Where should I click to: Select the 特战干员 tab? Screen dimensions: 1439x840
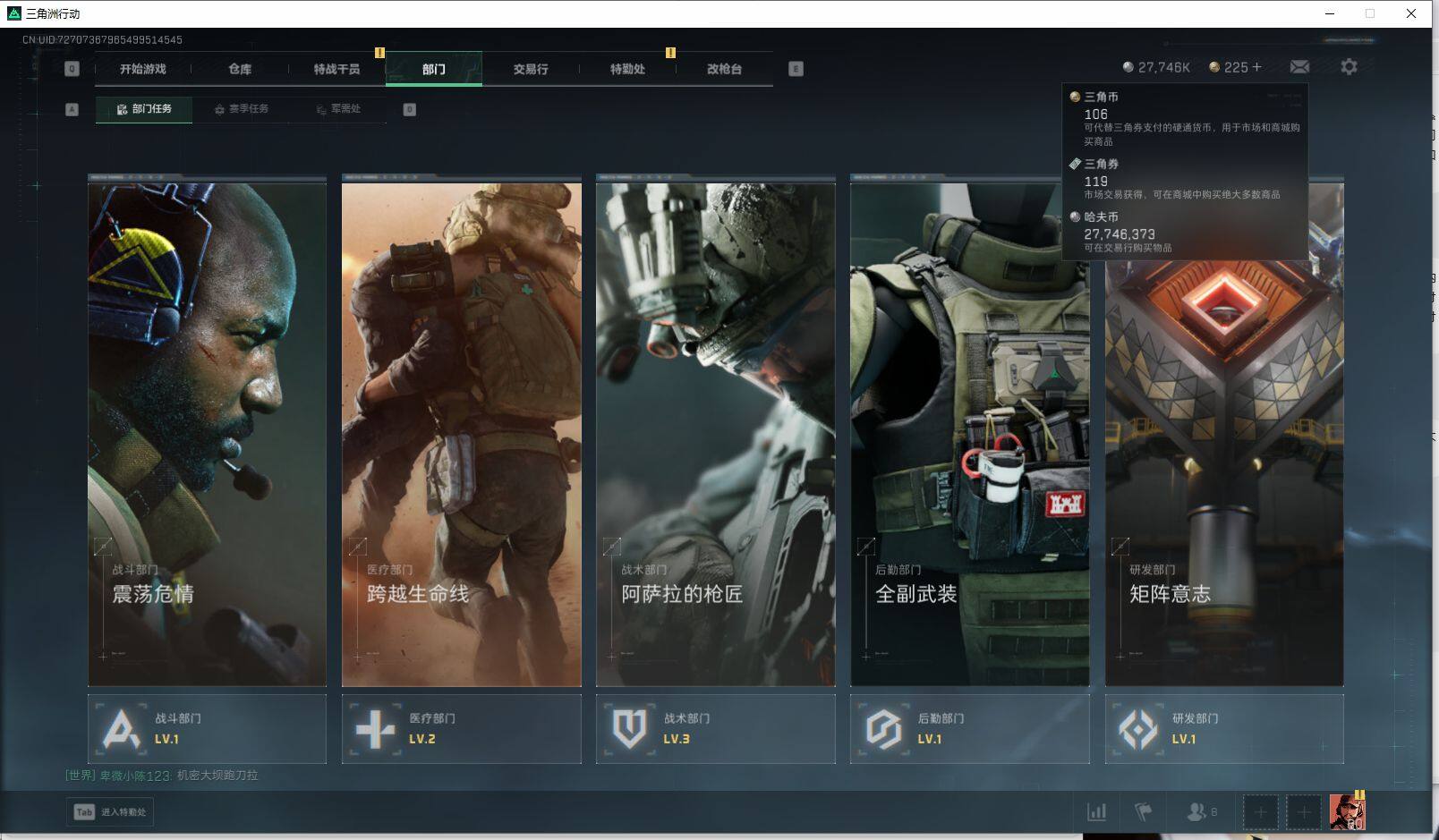tap(336, 69)
